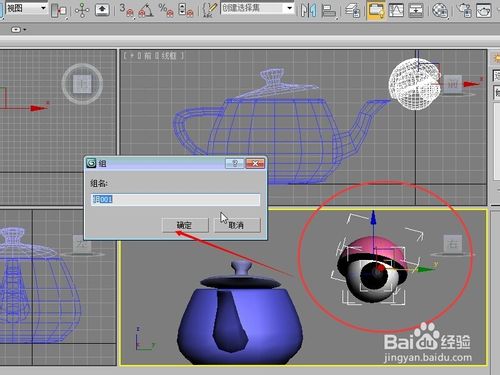Click 取消 to cancel the group dialog
This screenshot has height=375, width=500.
[x=237, y=225]
